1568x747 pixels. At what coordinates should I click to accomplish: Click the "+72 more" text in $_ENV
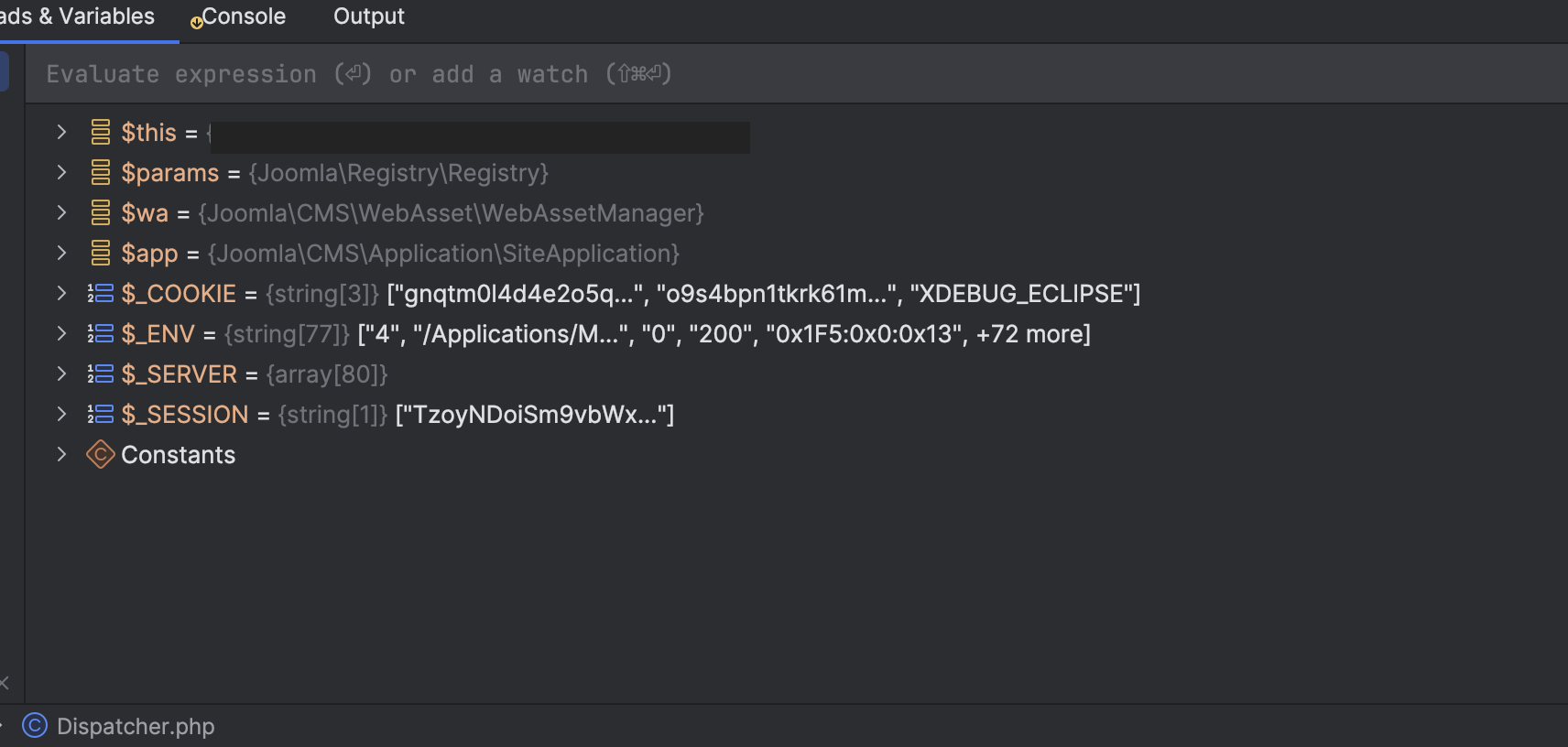(1029, 334)
